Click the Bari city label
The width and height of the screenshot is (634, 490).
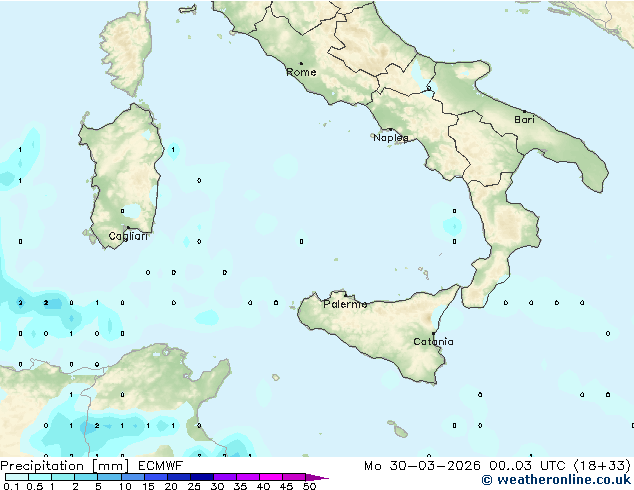[524, 120]
